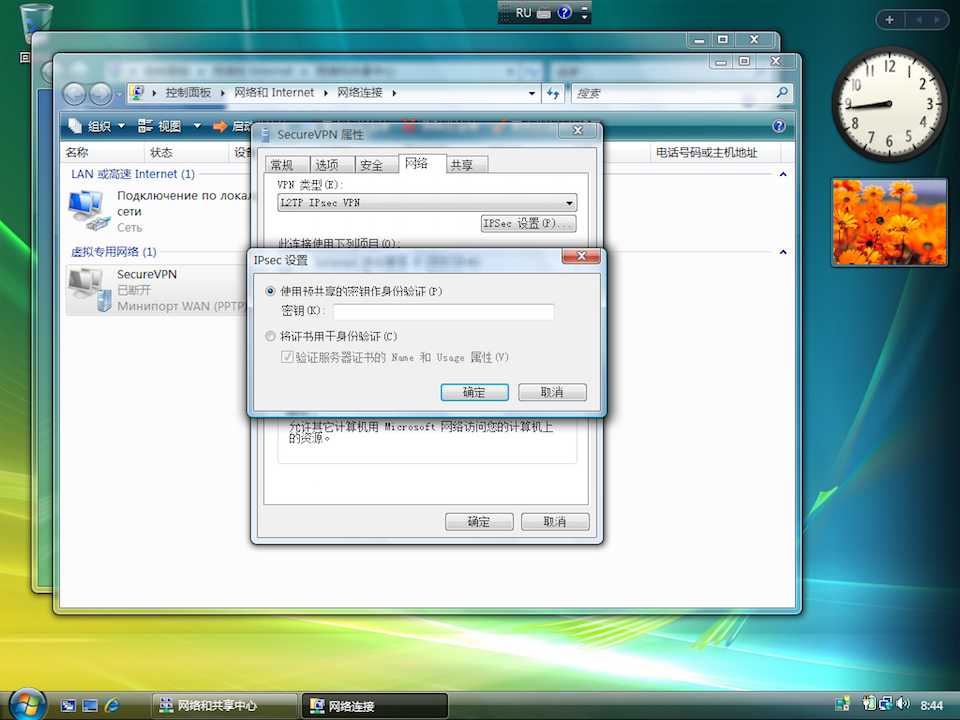Switch to 网络和共享中心 taskbar button
960x720 pixels.
click(224, 706)
